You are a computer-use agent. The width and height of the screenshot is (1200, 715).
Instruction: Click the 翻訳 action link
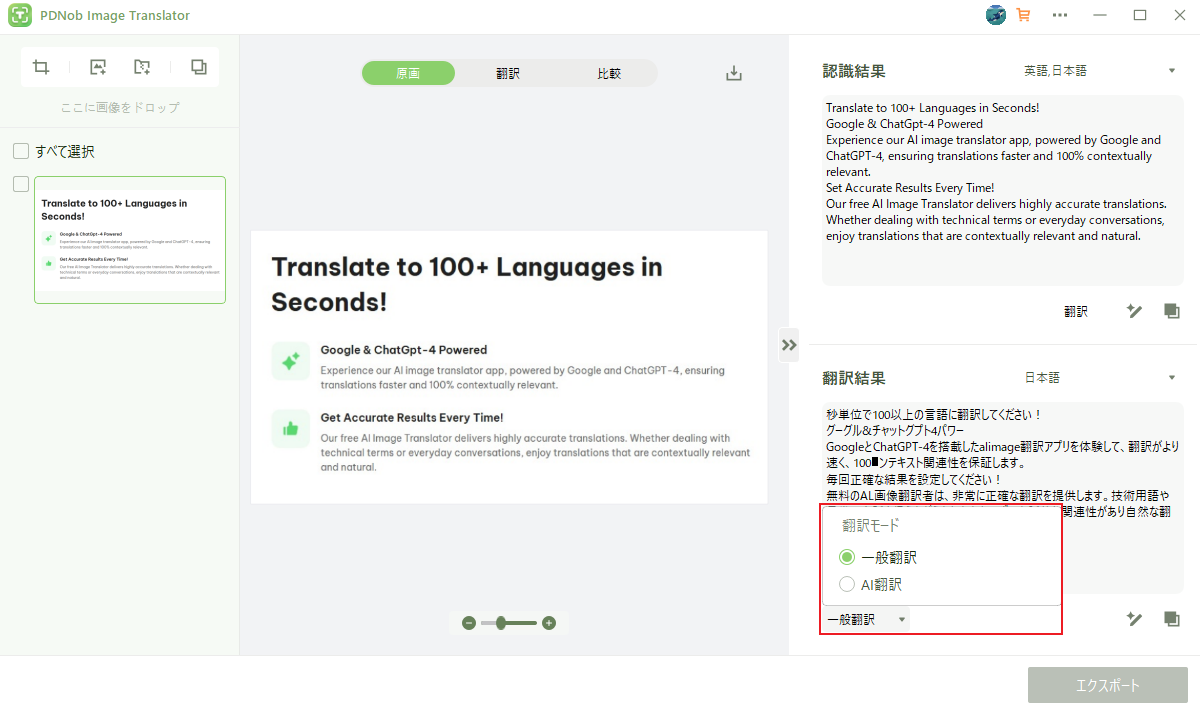(x=1075, y=311)
